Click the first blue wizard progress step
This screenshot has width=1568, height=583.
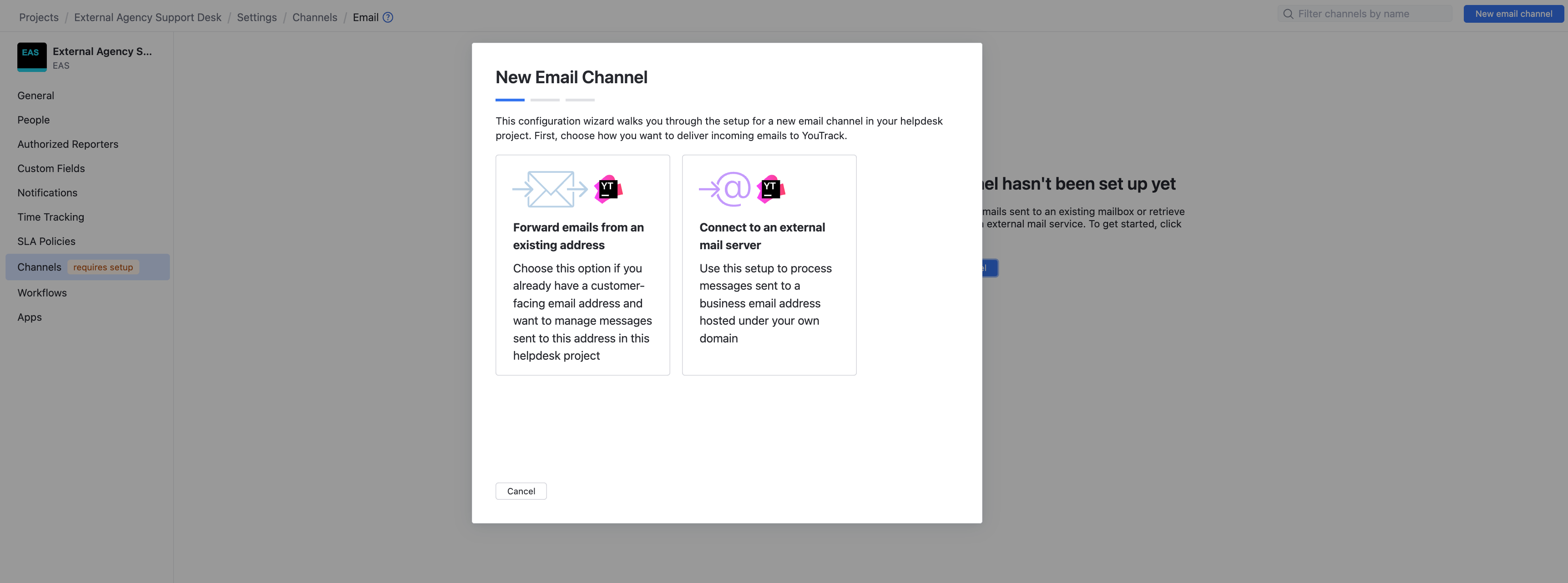point(510,100)
